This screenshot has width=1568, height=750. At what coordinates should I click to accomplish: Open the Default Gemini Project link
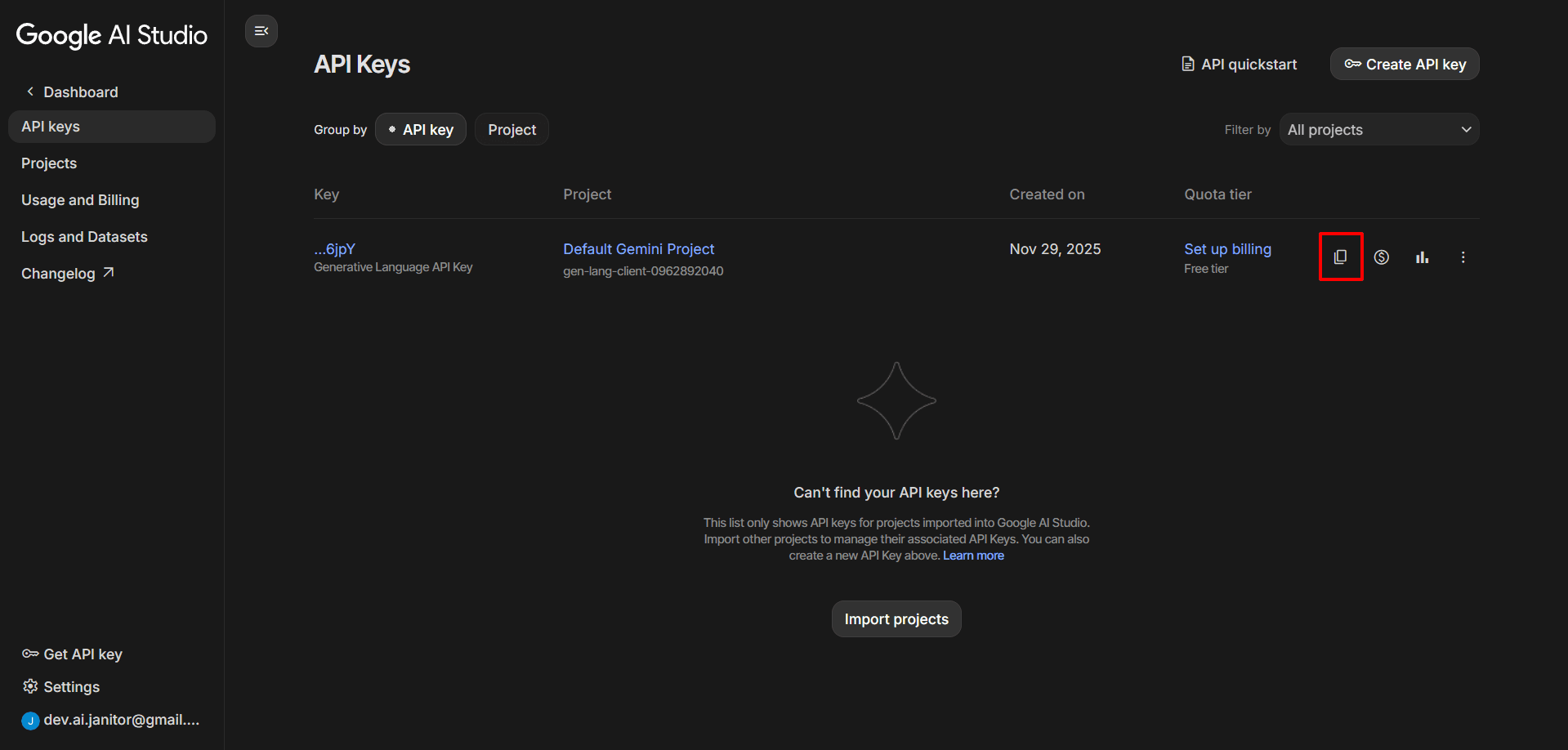coord(638,249)
